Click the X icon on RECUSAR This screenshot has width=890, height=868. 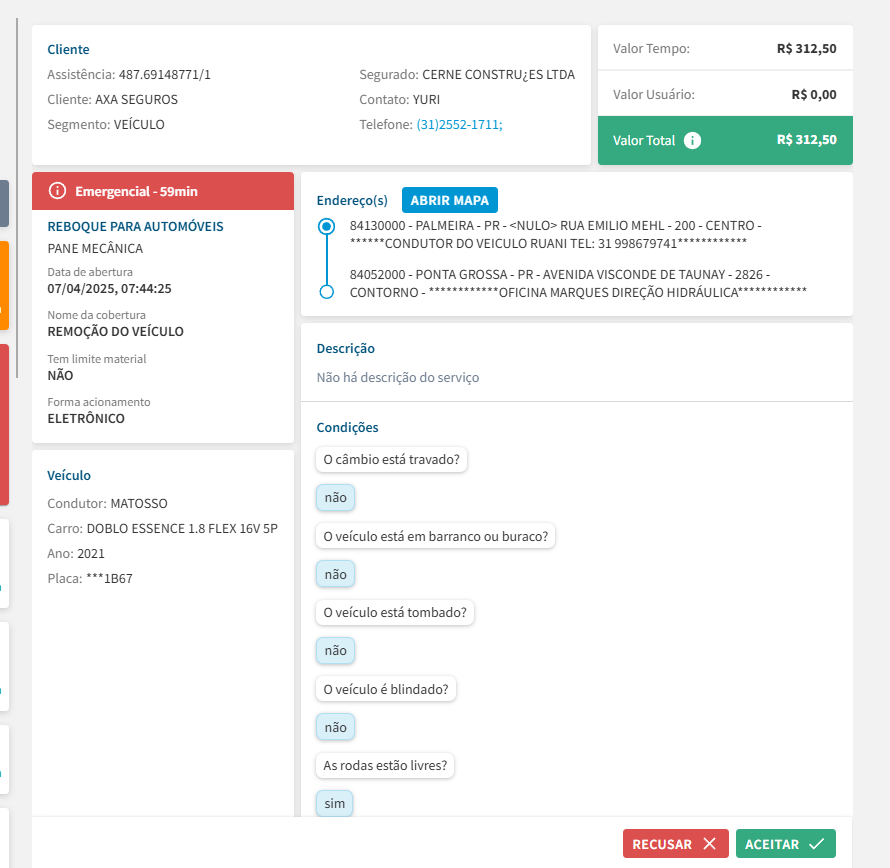[x=709, y=844]
